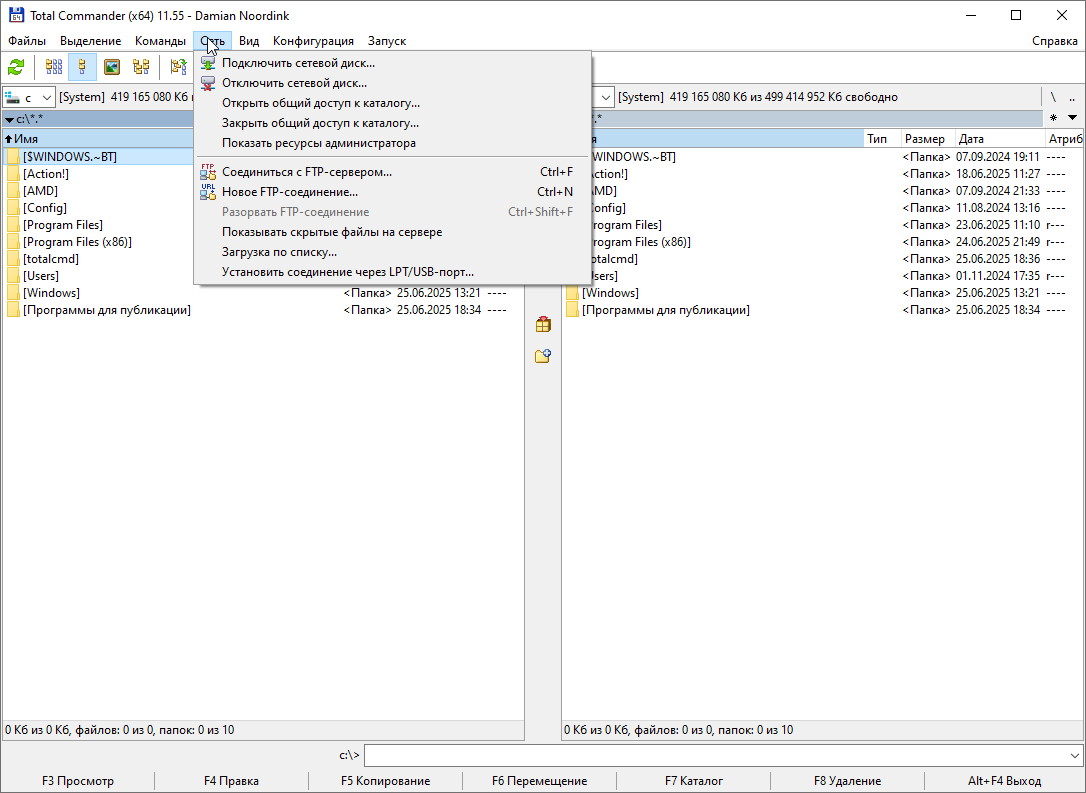1086x793 pixels.
Task: Click the [Windows] folder icon in left panel
Action: click(x=13, y=293)
